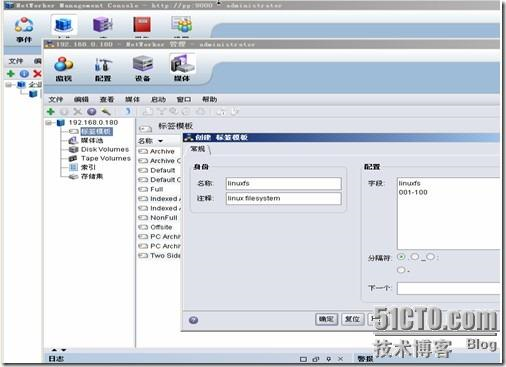Click 确定 button in the dialog
Screen dimensions: 506x367
[x=326, y=319]
